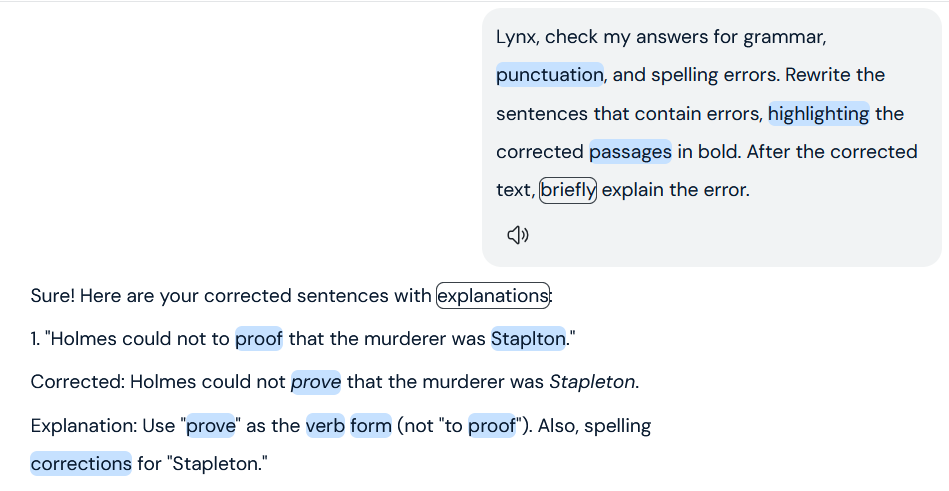Viewport: 949px width, 491px height.
Task: Select the highlighted word "verb"
Action: click(x=325, y=426)
